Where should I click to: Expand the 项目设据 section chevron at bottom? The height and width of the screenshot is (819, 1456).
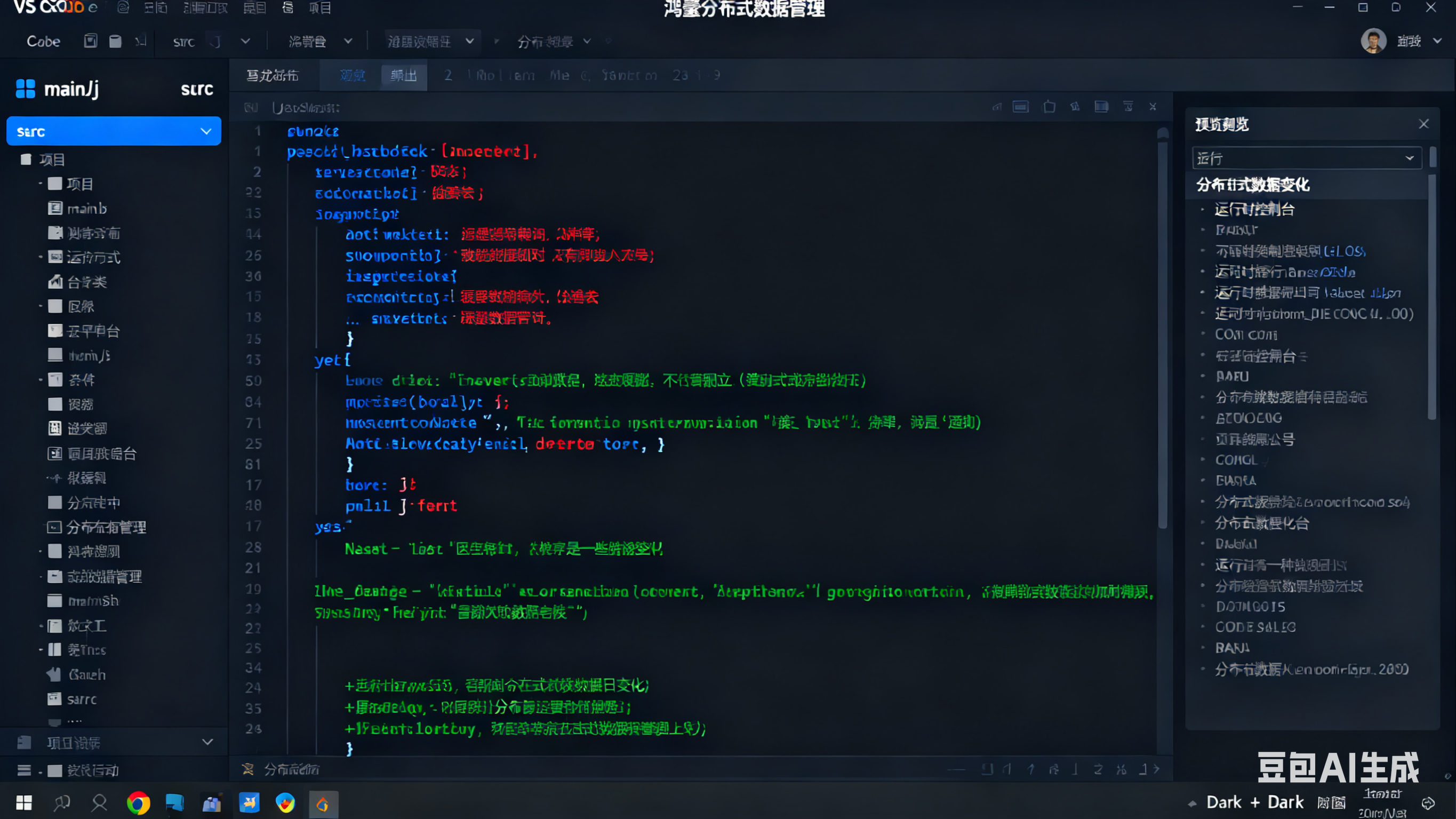pos(207,742)
